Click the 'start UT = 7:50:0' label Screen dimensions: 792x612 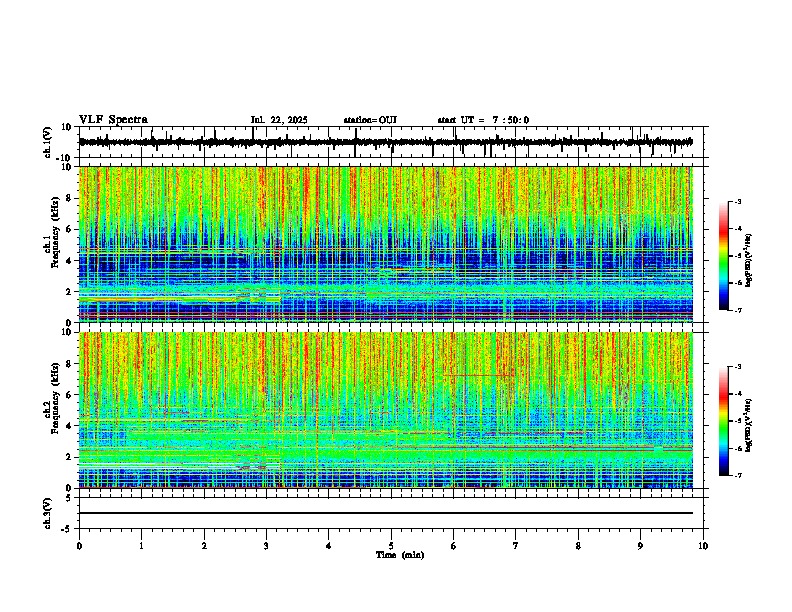tap(483, 120)
